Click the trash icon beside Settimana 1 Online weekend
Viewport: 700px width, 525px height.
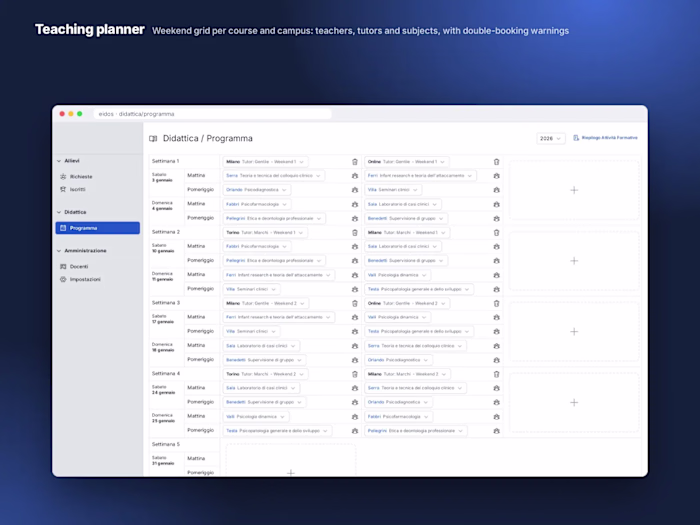pos(496,162)
